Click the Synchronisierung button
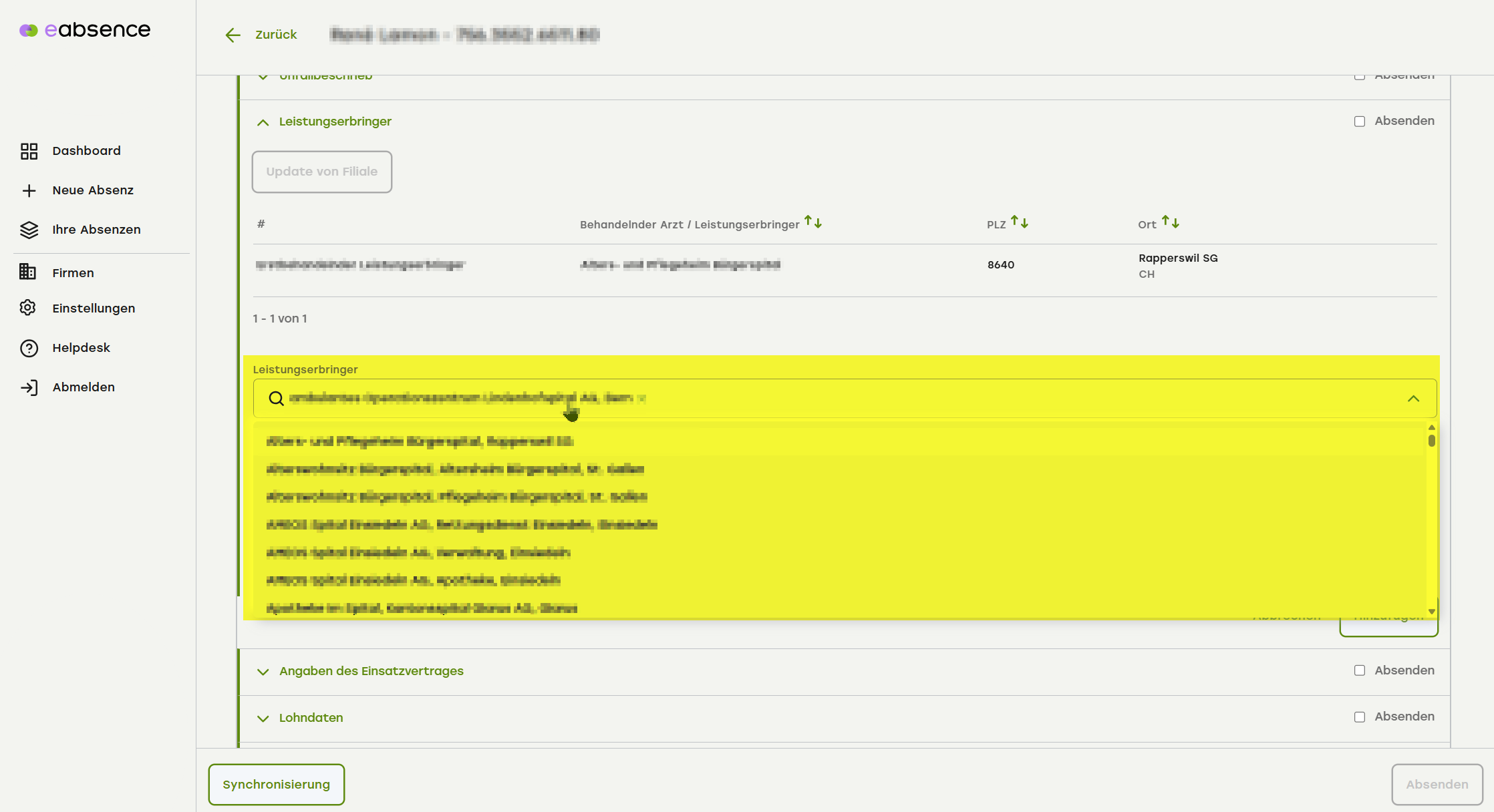The height and width of the screenshot is (812, 1494). point(276,785)
